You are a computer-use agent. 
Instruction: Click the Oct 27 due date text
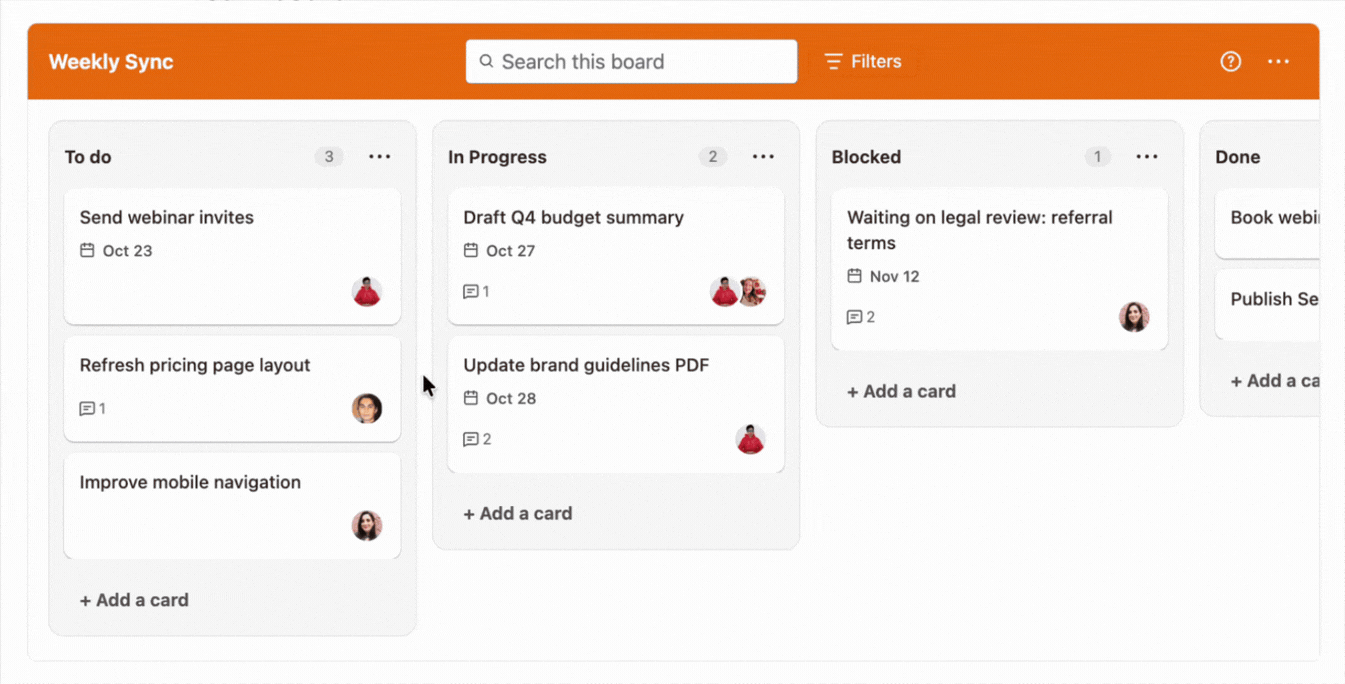tap(510, 250)
